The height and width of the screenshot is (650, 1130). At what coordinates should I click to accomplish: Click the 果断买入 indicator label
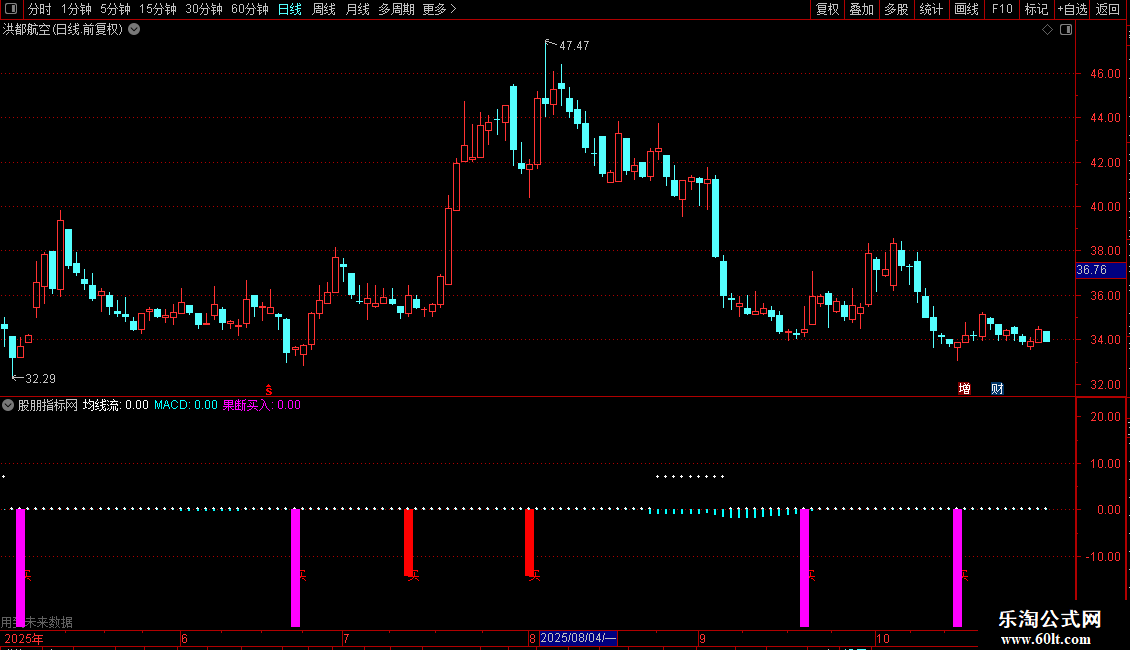click(262, 405)
